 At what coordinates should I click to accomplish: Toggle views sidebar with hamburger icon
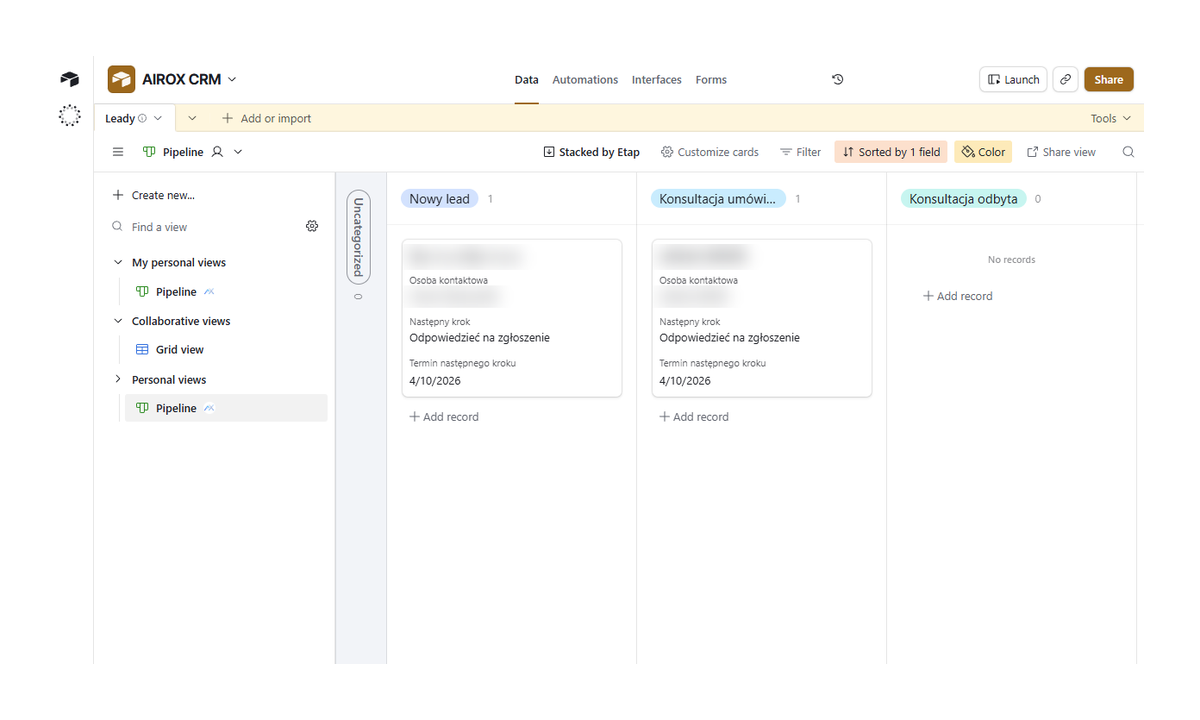pyautogui.click(x=118, y=152)
